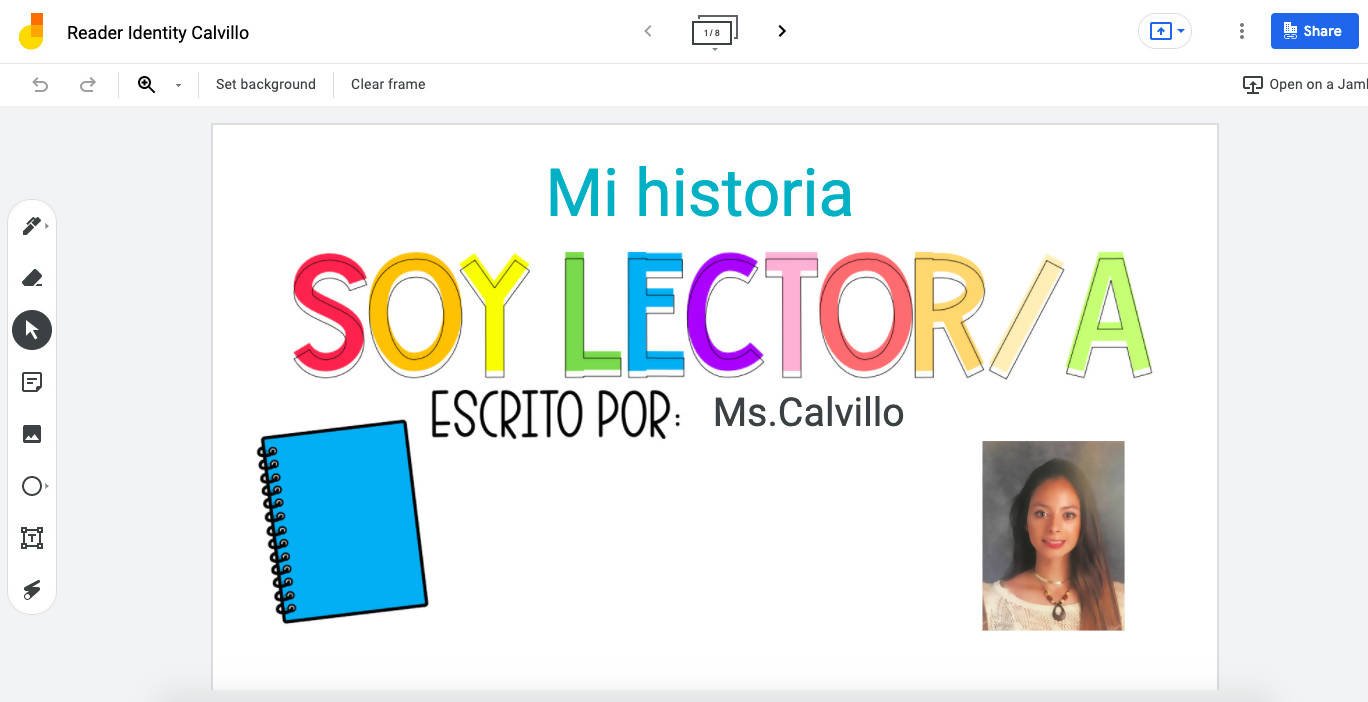Image resolution: width=1368 pixels, height=702 pixels.
Task: Add a text box
Action: [31, 538]
